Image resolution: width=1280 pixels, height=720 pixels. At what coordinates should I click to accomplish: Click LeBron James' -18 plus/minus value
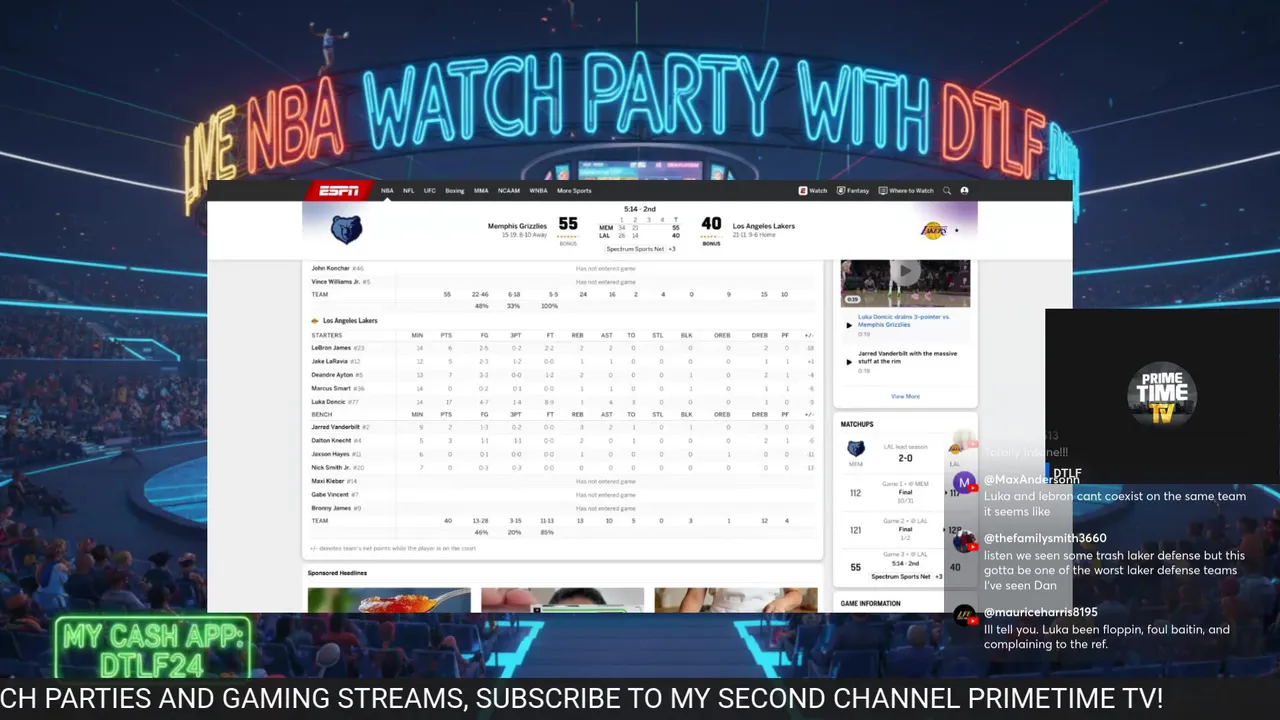pos(810,348)
